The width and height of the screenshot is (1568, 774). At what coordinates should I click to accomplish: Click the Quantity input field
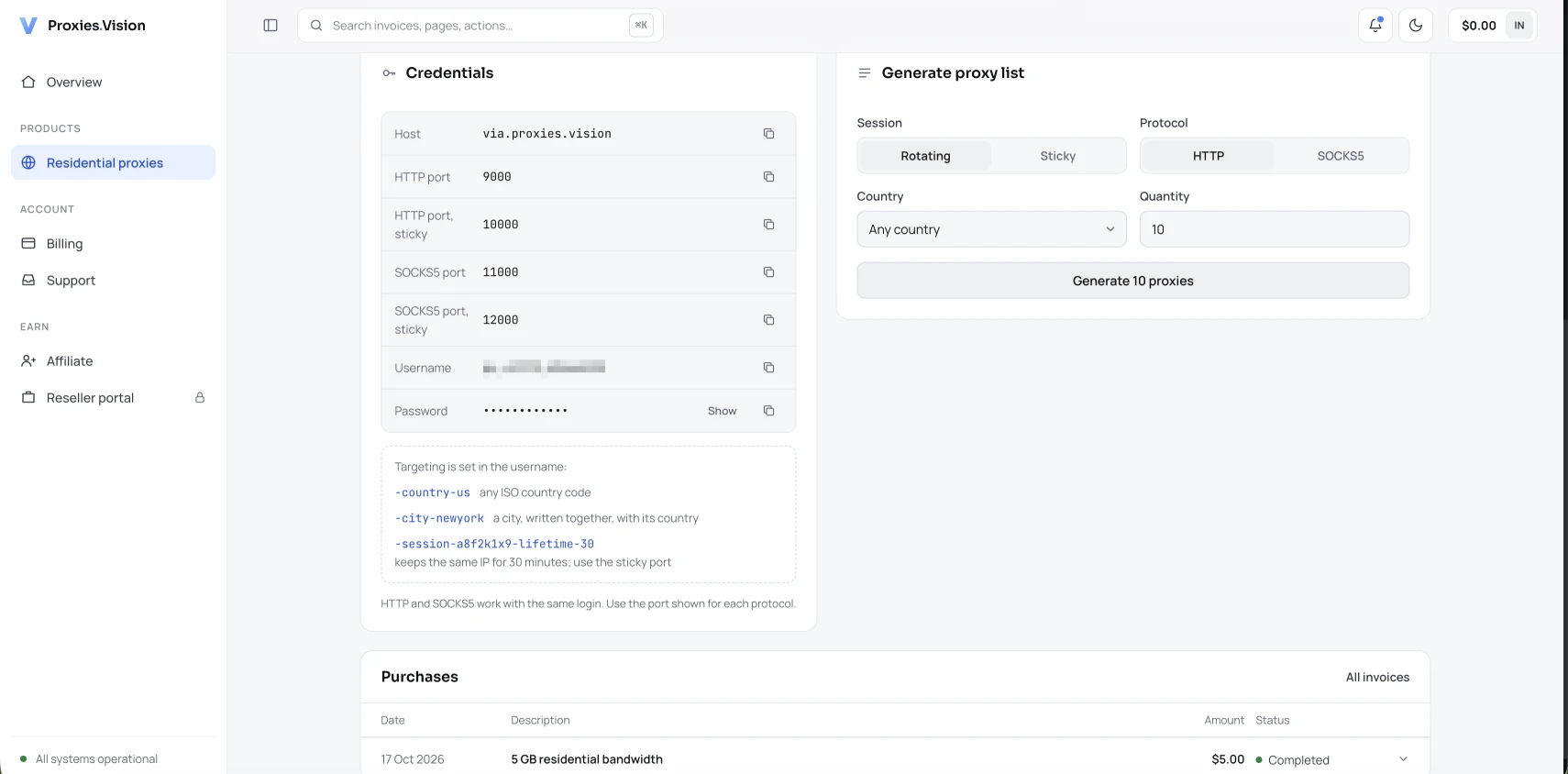click(x=1274, y=229)
